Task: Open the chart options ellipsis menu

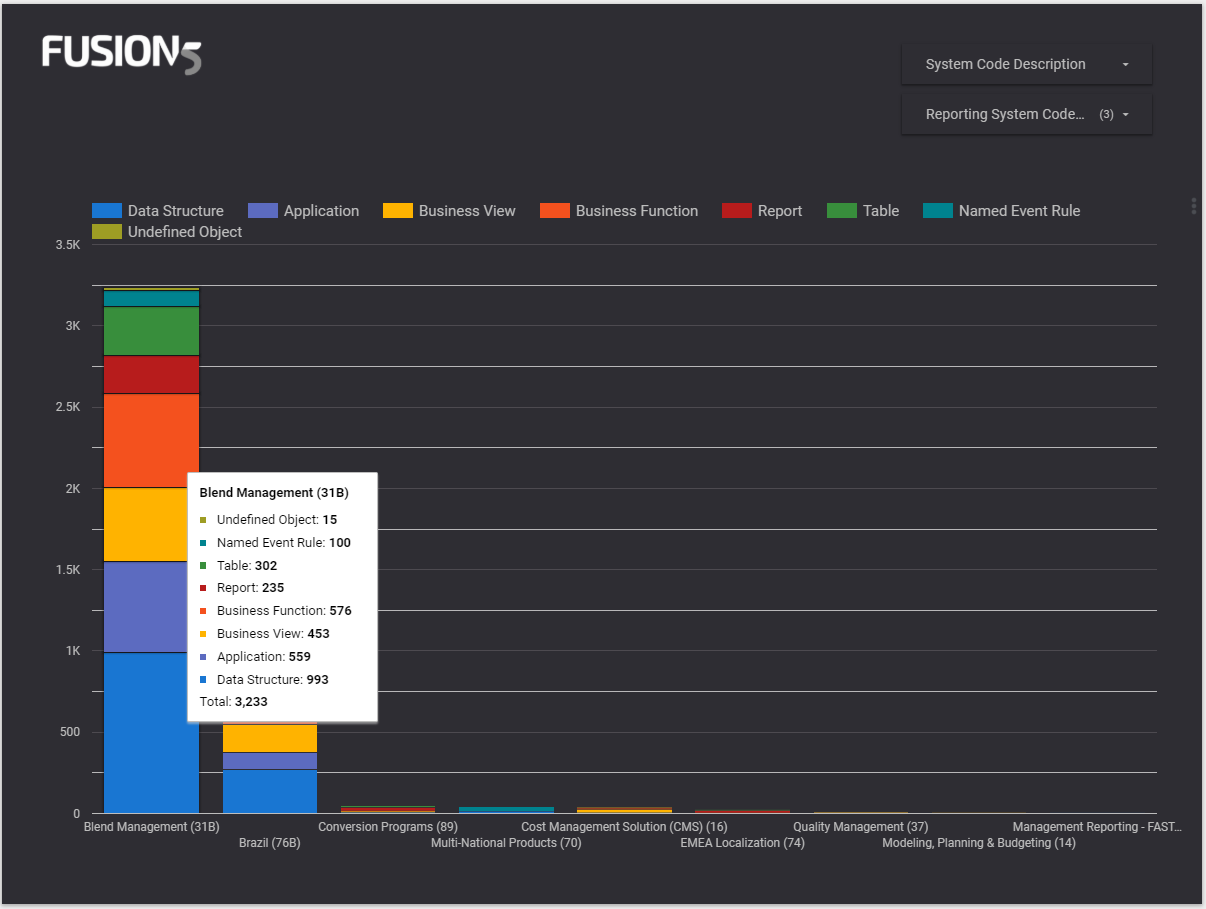Action: pos(1192,206)
